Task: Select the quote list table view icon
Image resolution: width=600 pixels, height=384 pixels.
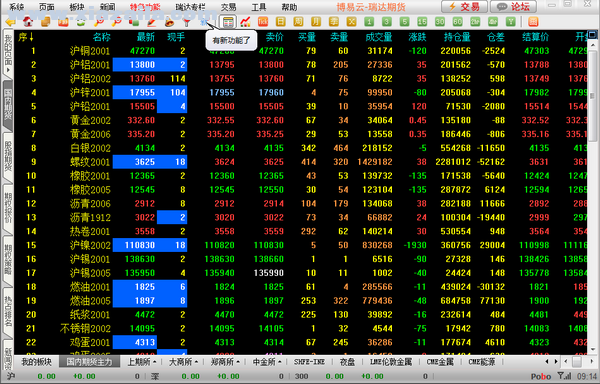Action: [228, 22]
